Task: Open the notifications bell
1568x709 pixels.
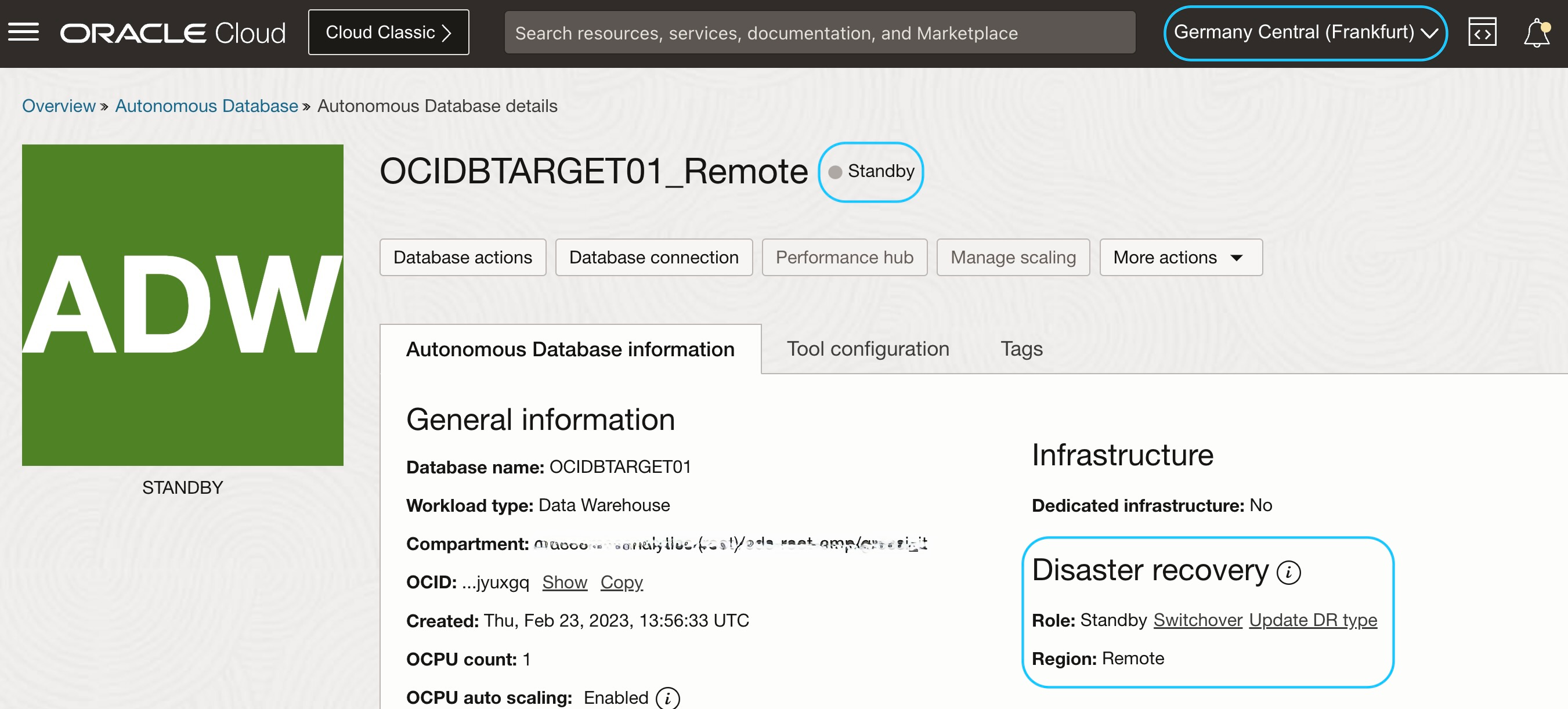Action: point(1536,32)
